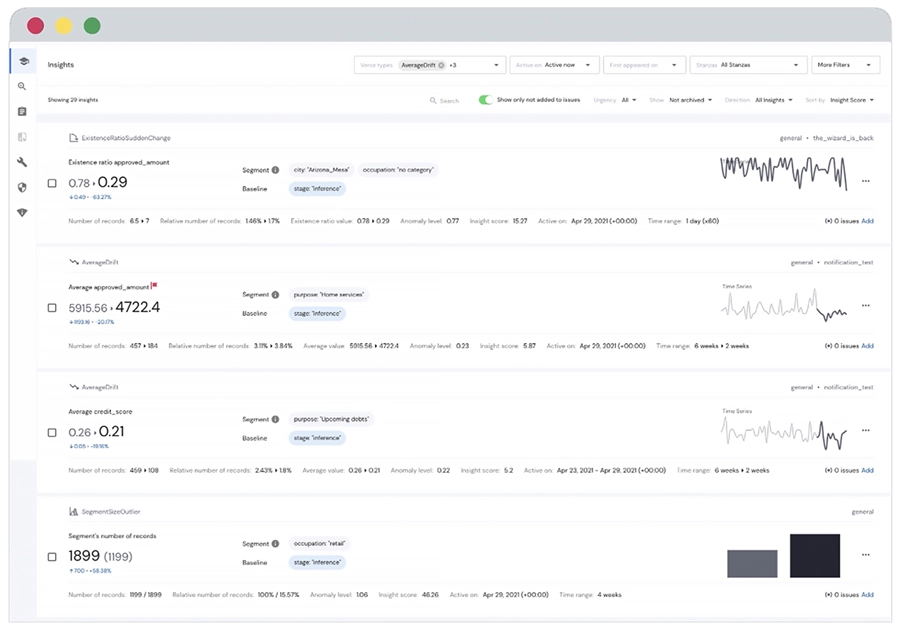900x631 pixels.
Task: Open the Active on dropdown
Action: (554, 65)
